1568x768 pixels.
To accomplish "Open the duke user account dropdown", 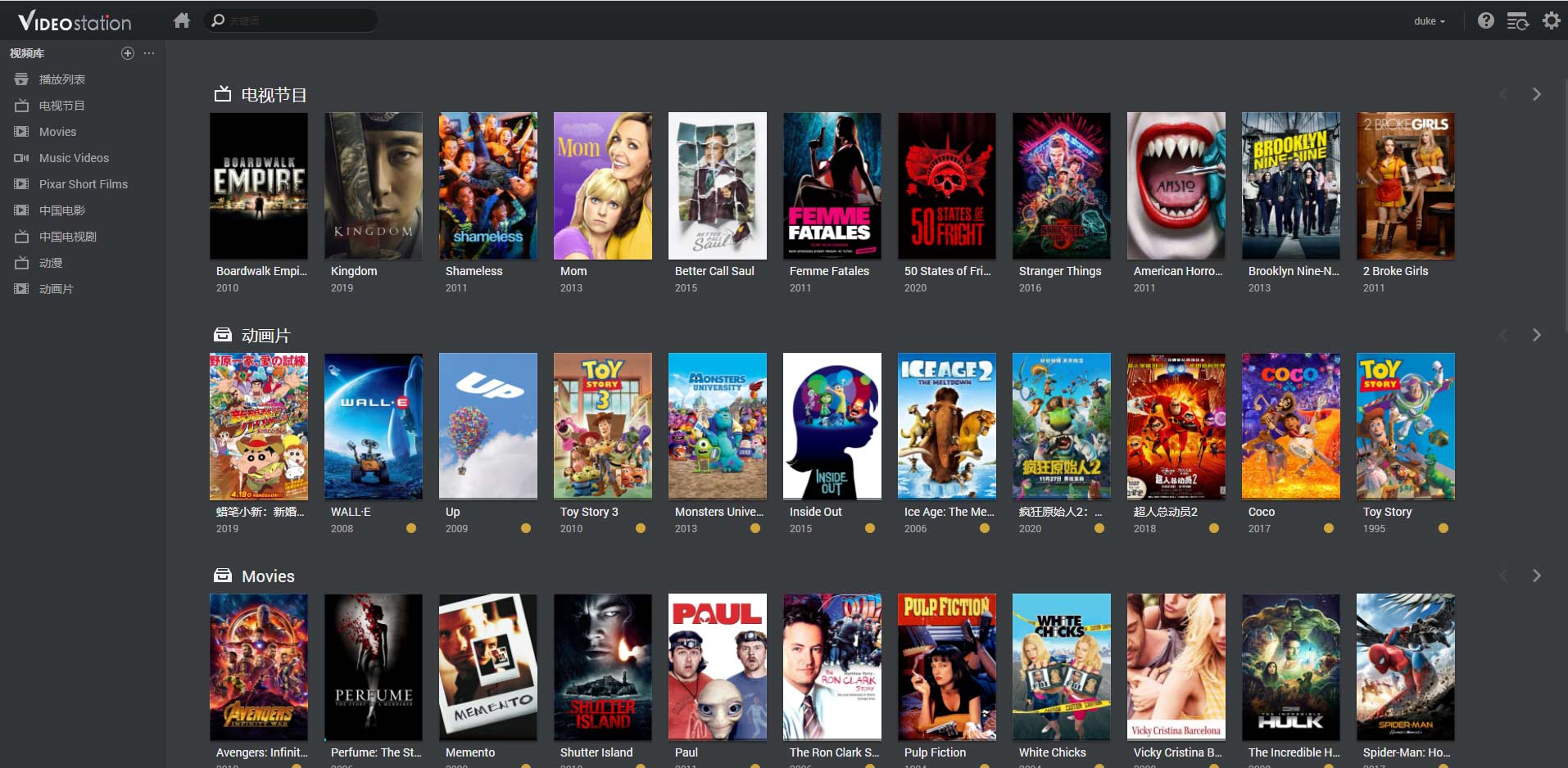I will tap(1429, 21).
